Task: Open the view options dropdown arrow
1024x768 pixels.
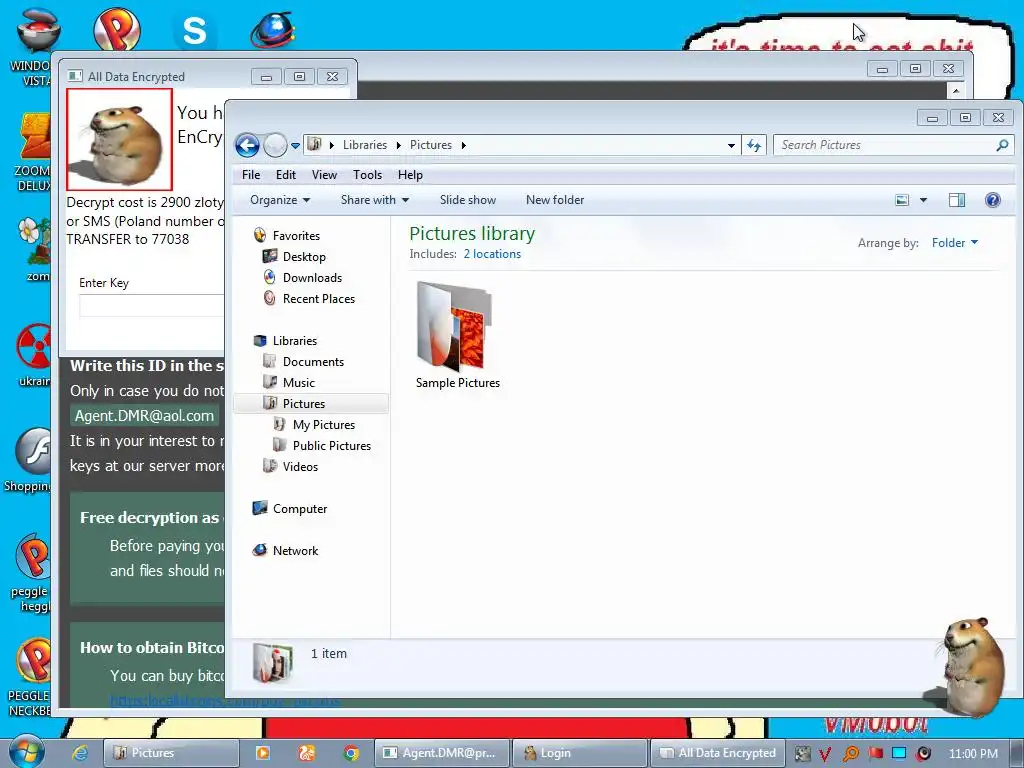Action: 923,200
